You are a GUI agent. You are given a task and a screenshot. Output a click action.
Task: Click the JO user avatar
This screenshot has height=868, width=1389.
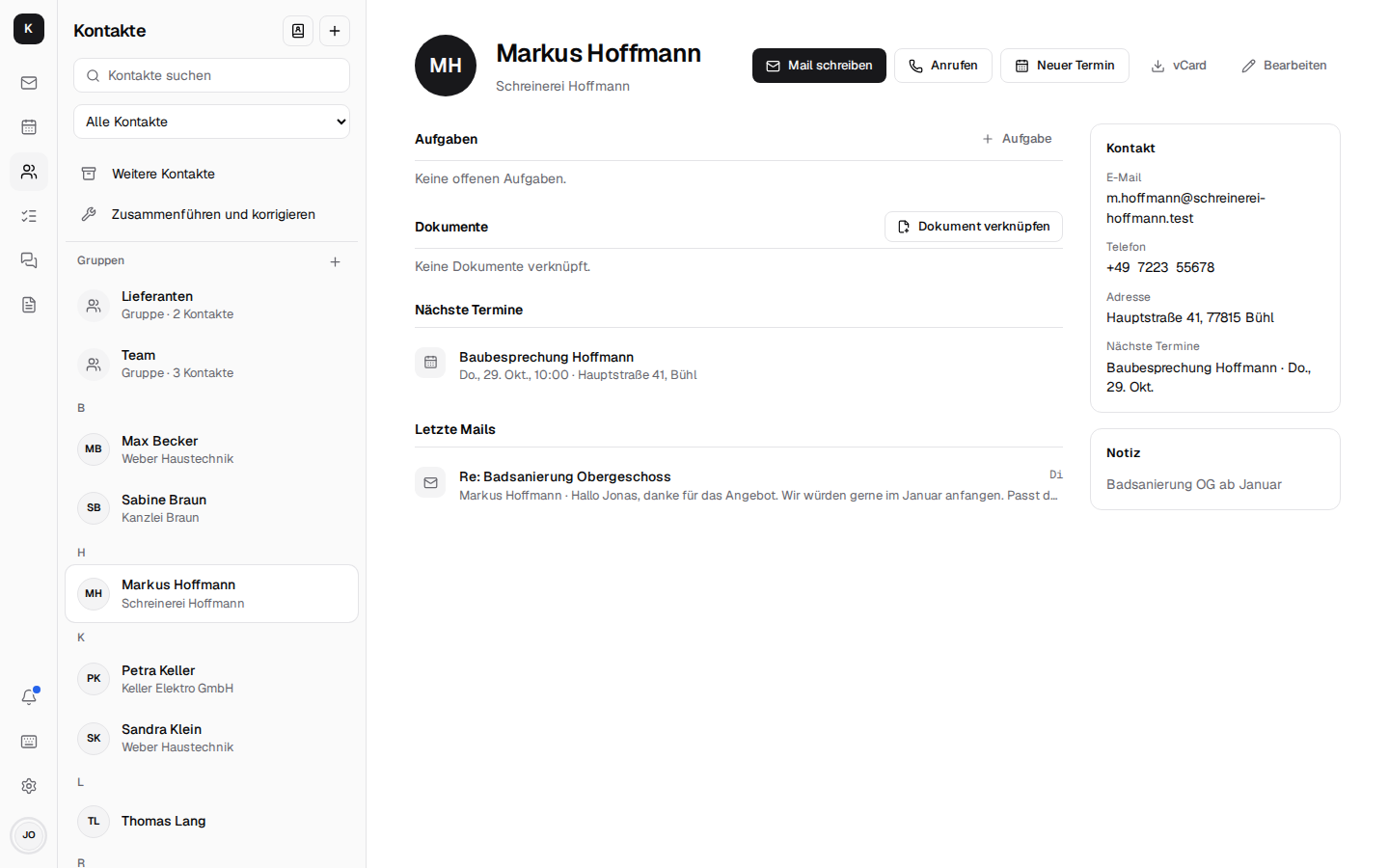coord(29,835)
